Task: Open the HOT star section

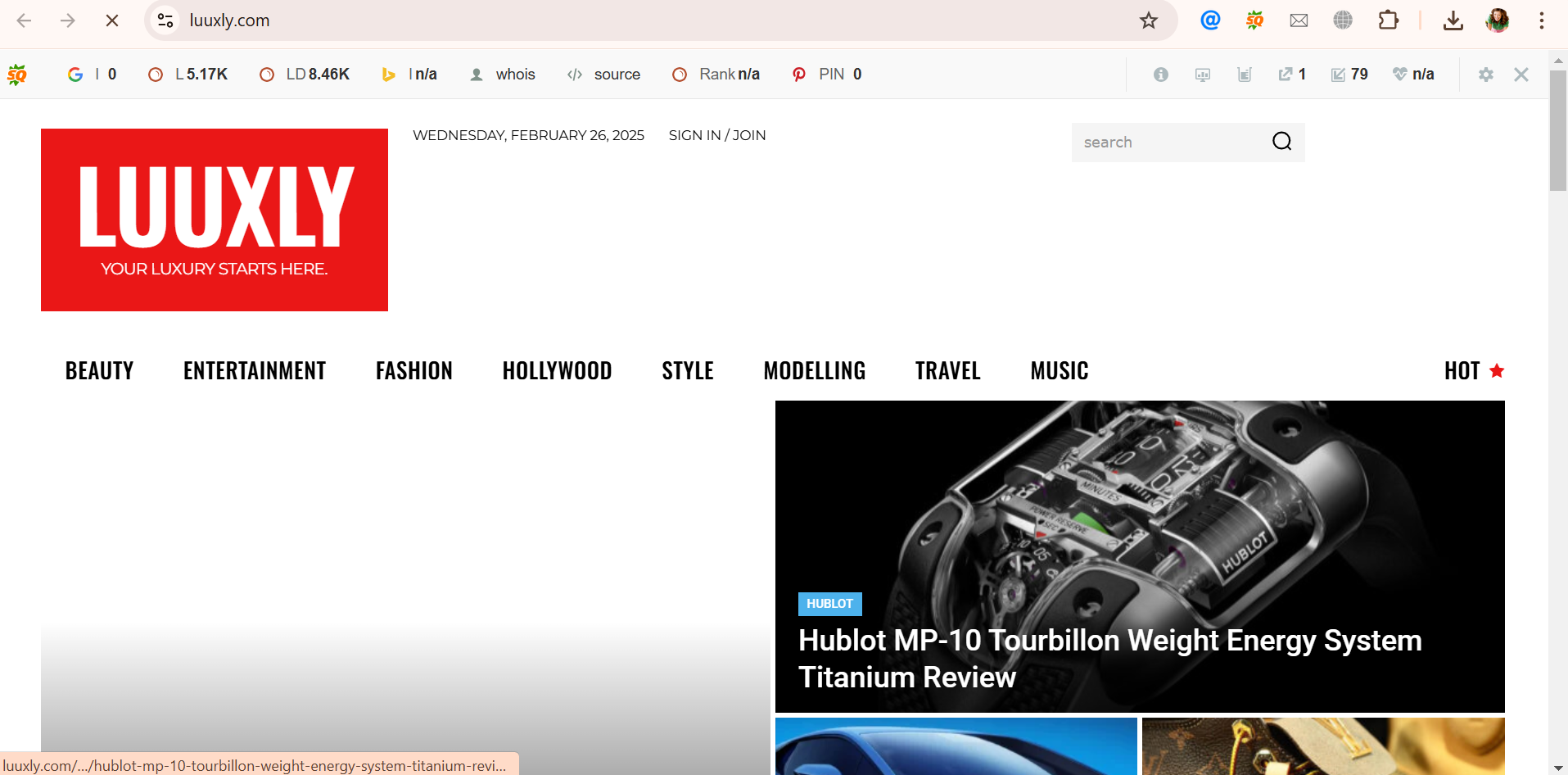Action: point(1475,371)
